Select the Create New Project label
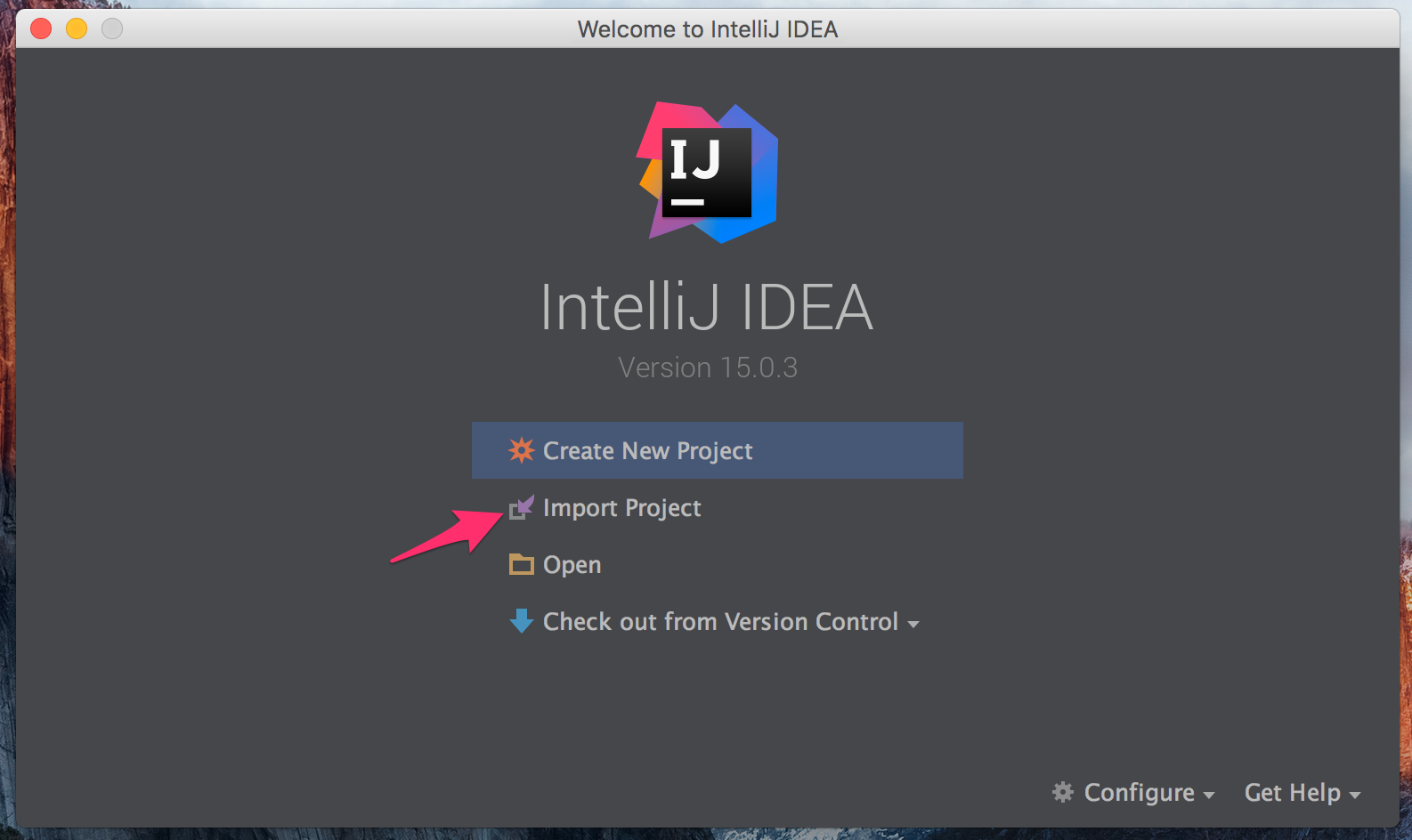 pyautogui.click(x=647, y=451)
